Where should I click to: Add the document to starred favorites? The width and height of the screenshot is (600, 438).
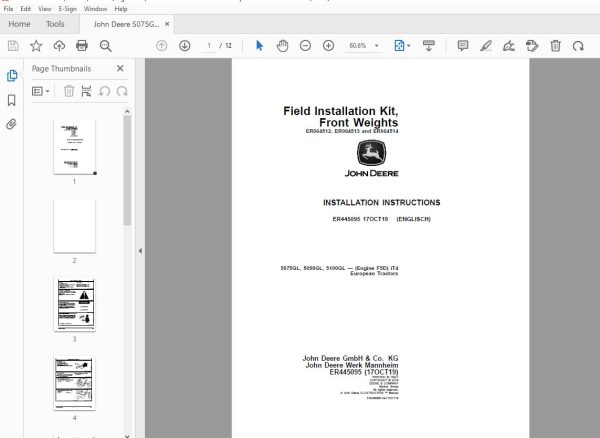[x=36, y=46]
